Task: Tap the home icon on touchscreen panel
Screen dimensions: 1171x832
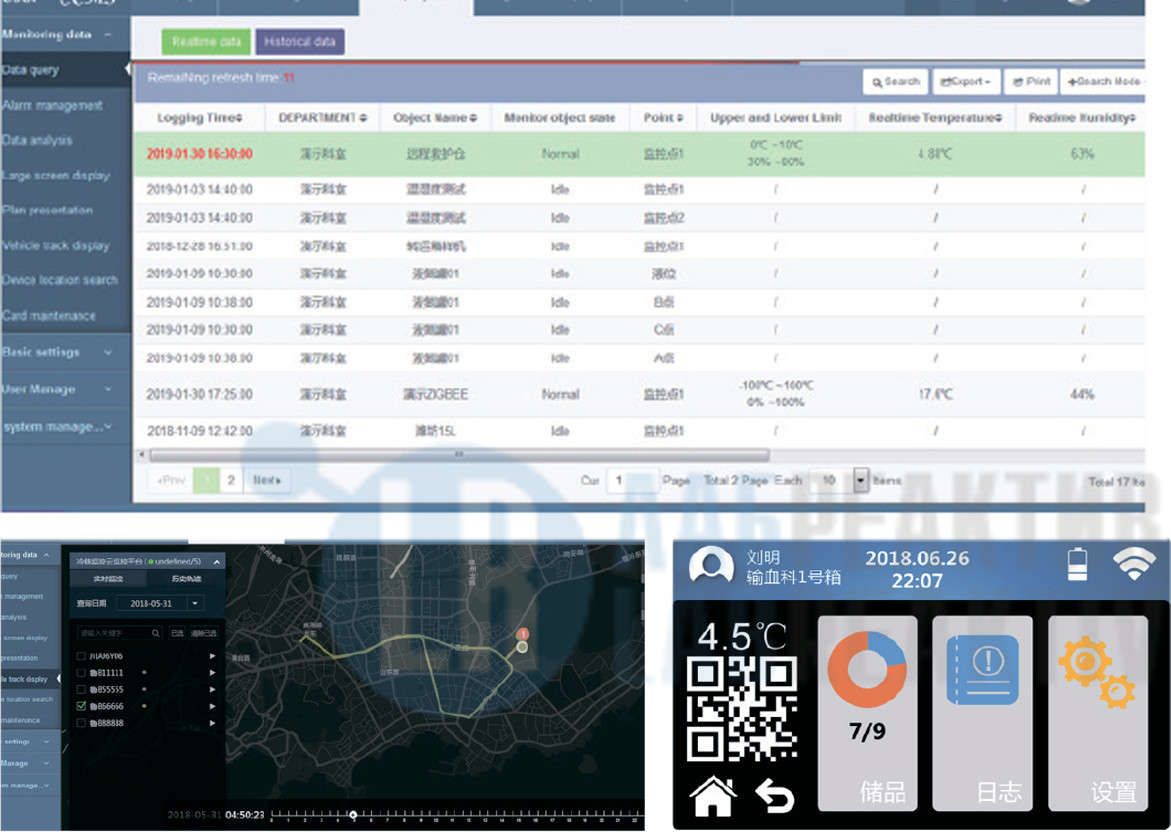Action: point(713,797)
